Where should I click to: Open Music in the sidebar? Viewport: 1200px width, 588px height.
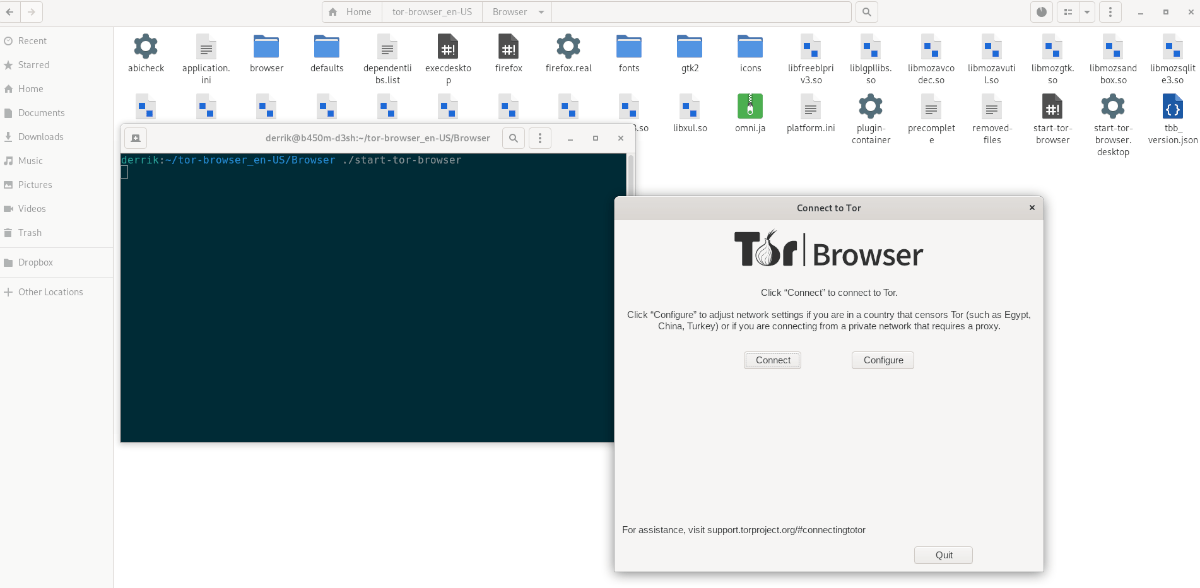pyautogui.click(x=57, y=161)
